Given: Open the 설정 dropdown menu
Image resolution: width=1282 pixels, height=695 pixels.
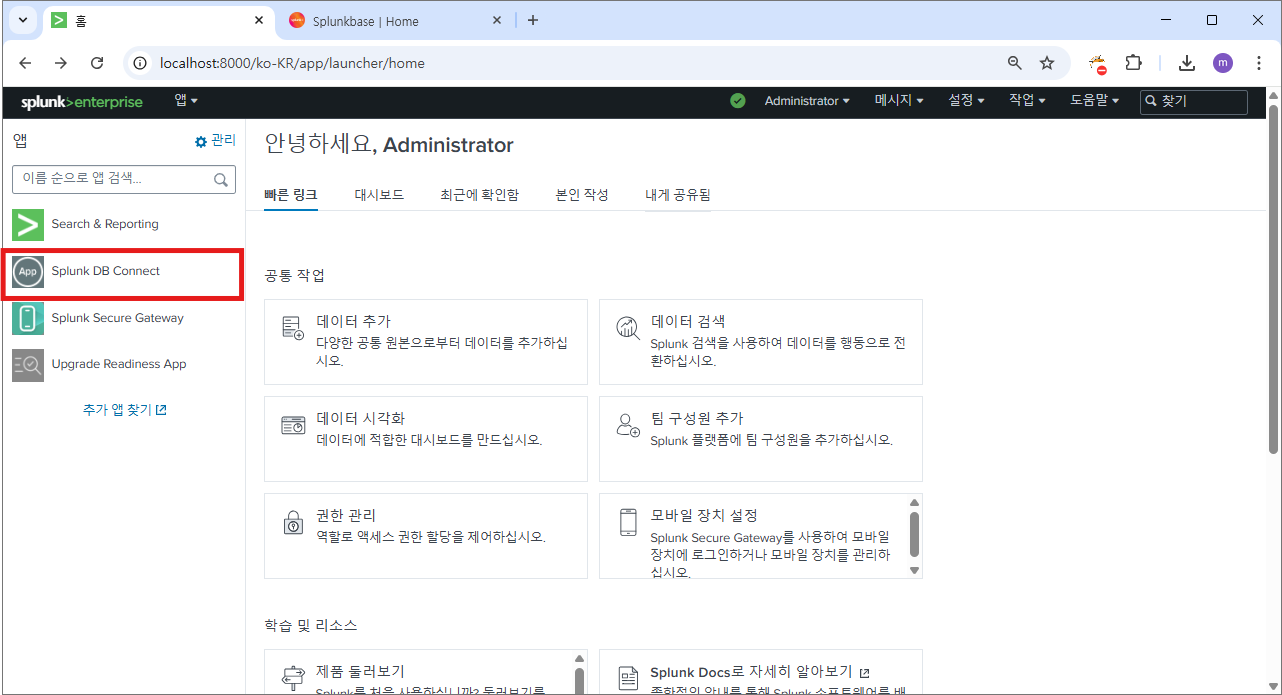Looking at the screenshot, I should pyautogui.click(x=966, y=101).
